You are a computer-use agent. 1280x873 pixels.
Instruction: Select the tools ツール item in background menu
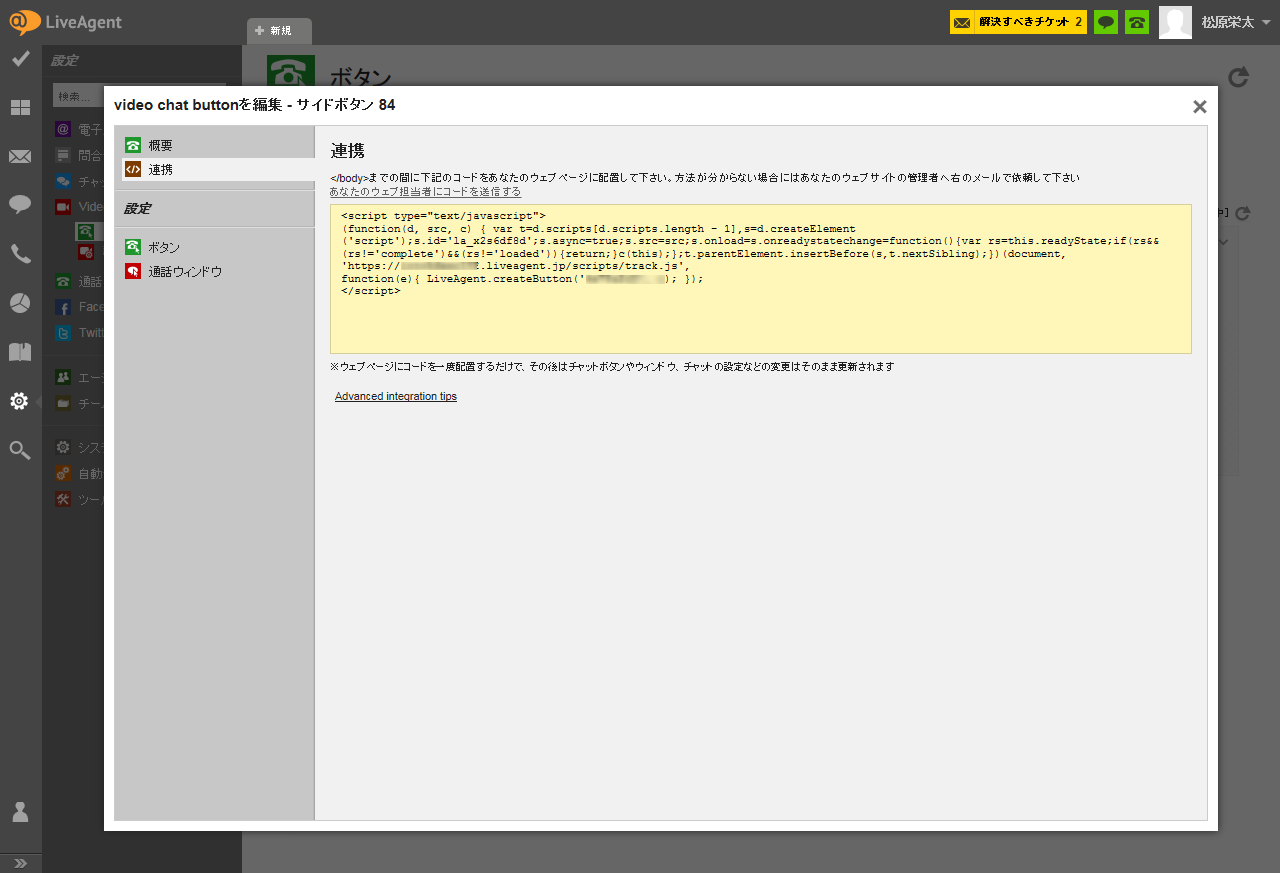(78, 499)
